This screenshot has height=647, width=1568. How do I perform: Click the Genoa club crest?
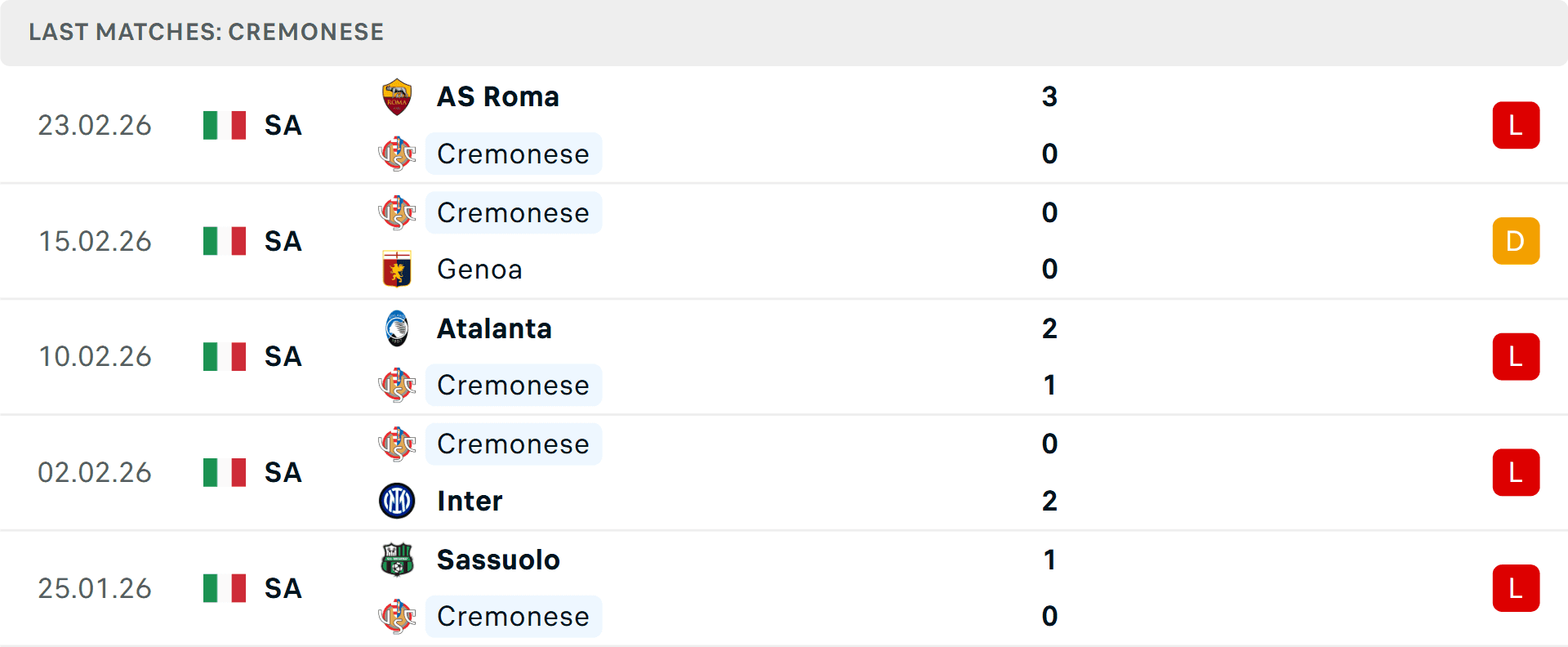397,269
